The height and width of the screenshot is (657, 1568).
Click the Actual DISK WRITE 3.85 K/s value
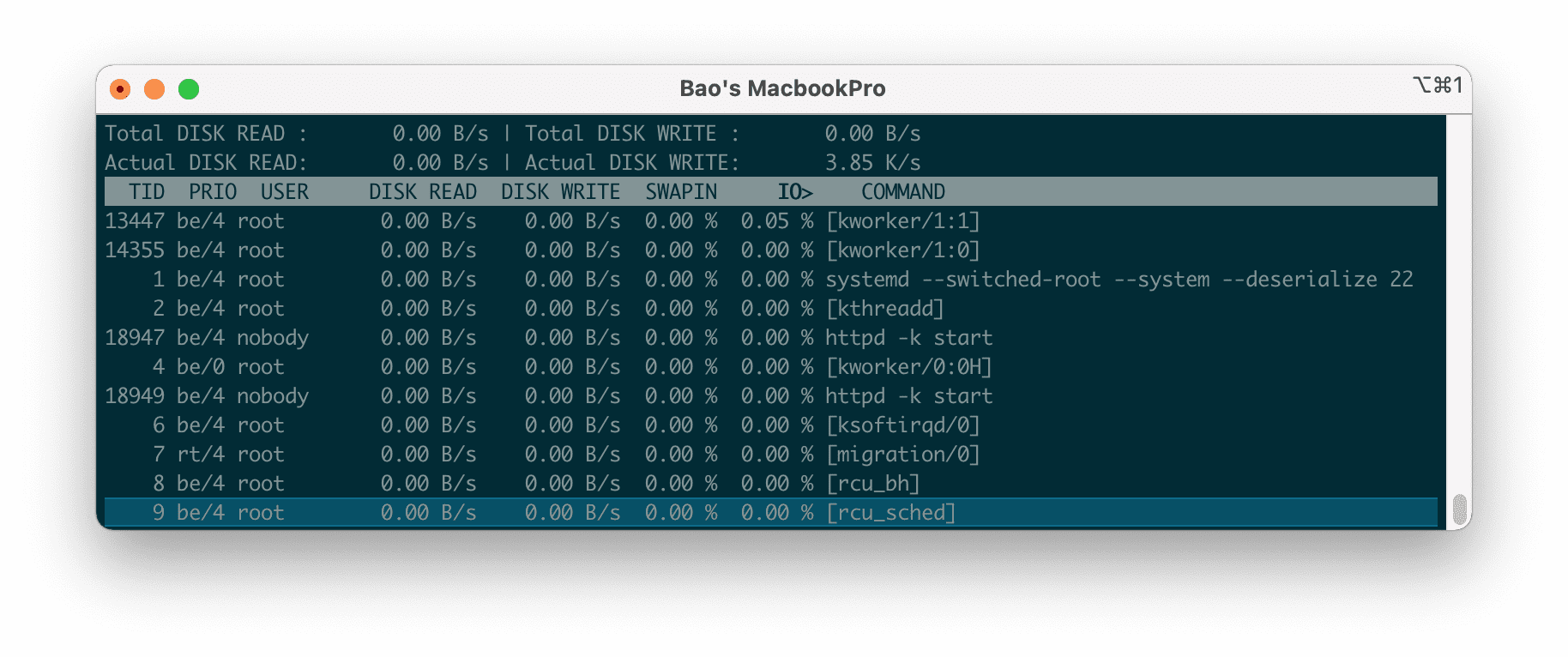(872, 163)
